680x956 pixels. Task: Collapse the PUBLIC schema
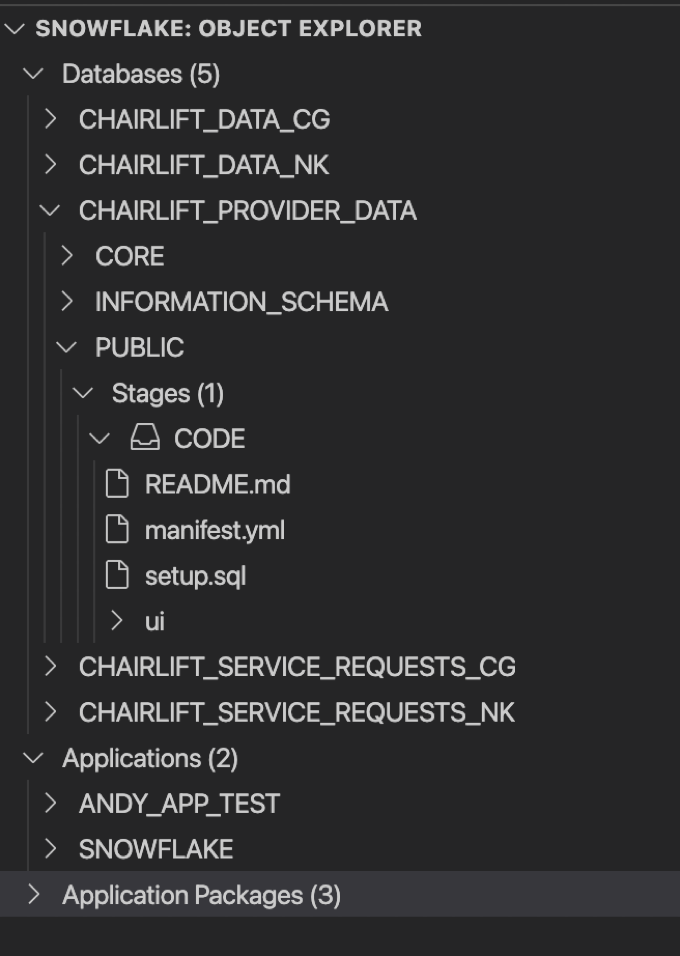tap(68, 347)
